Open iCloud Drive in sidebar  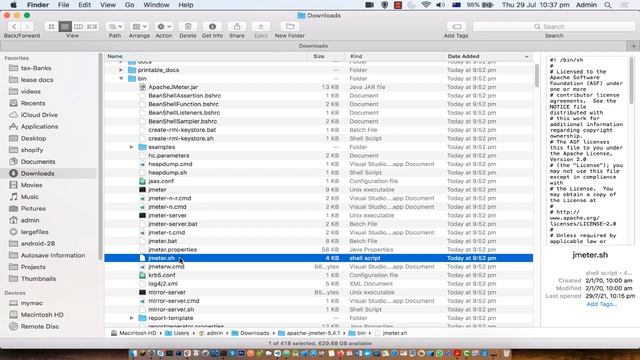(x=39, y=115)
